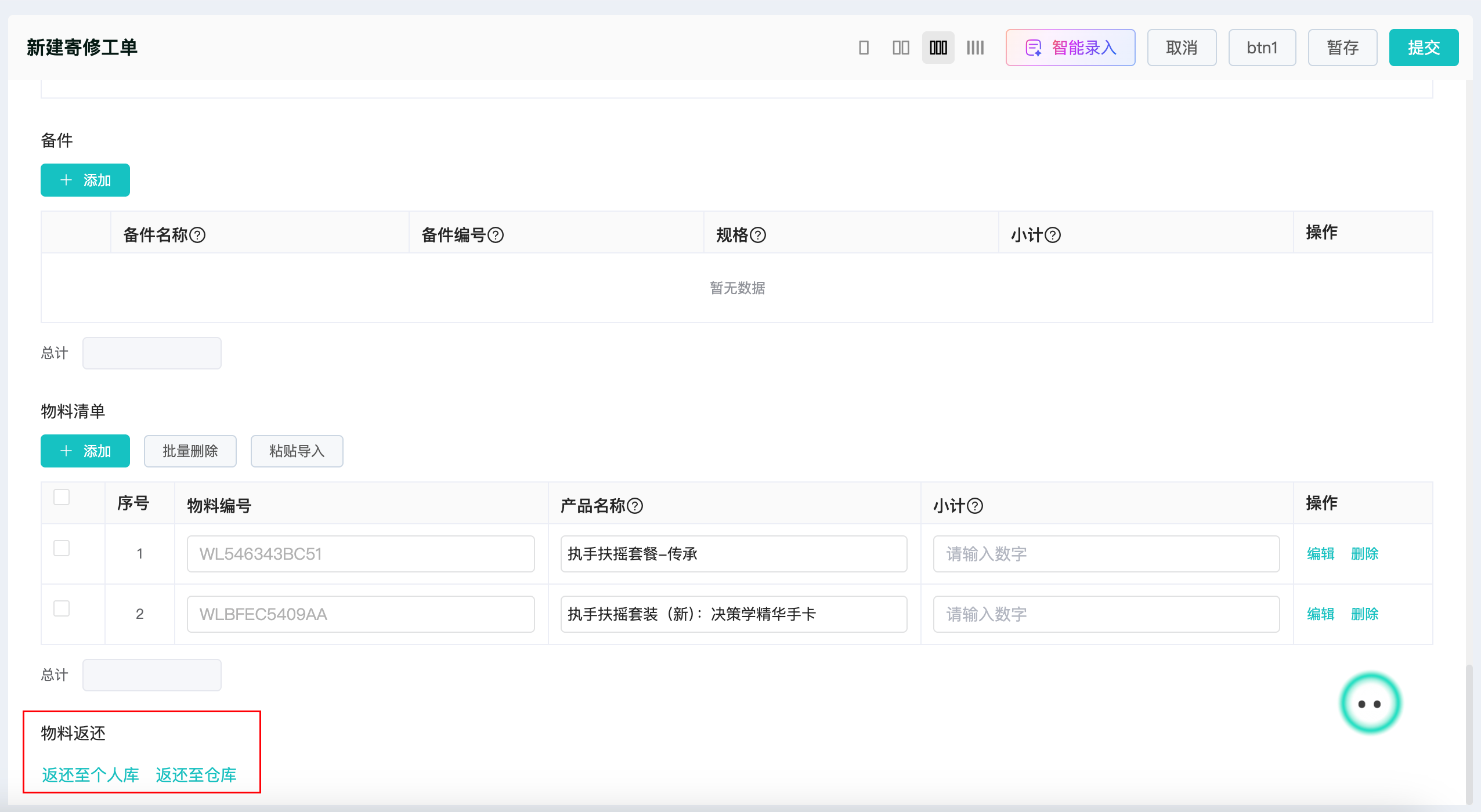Click subtotal input in row 2
1481x812 pixels.
pyautogui.click(x=1107, y=614)
